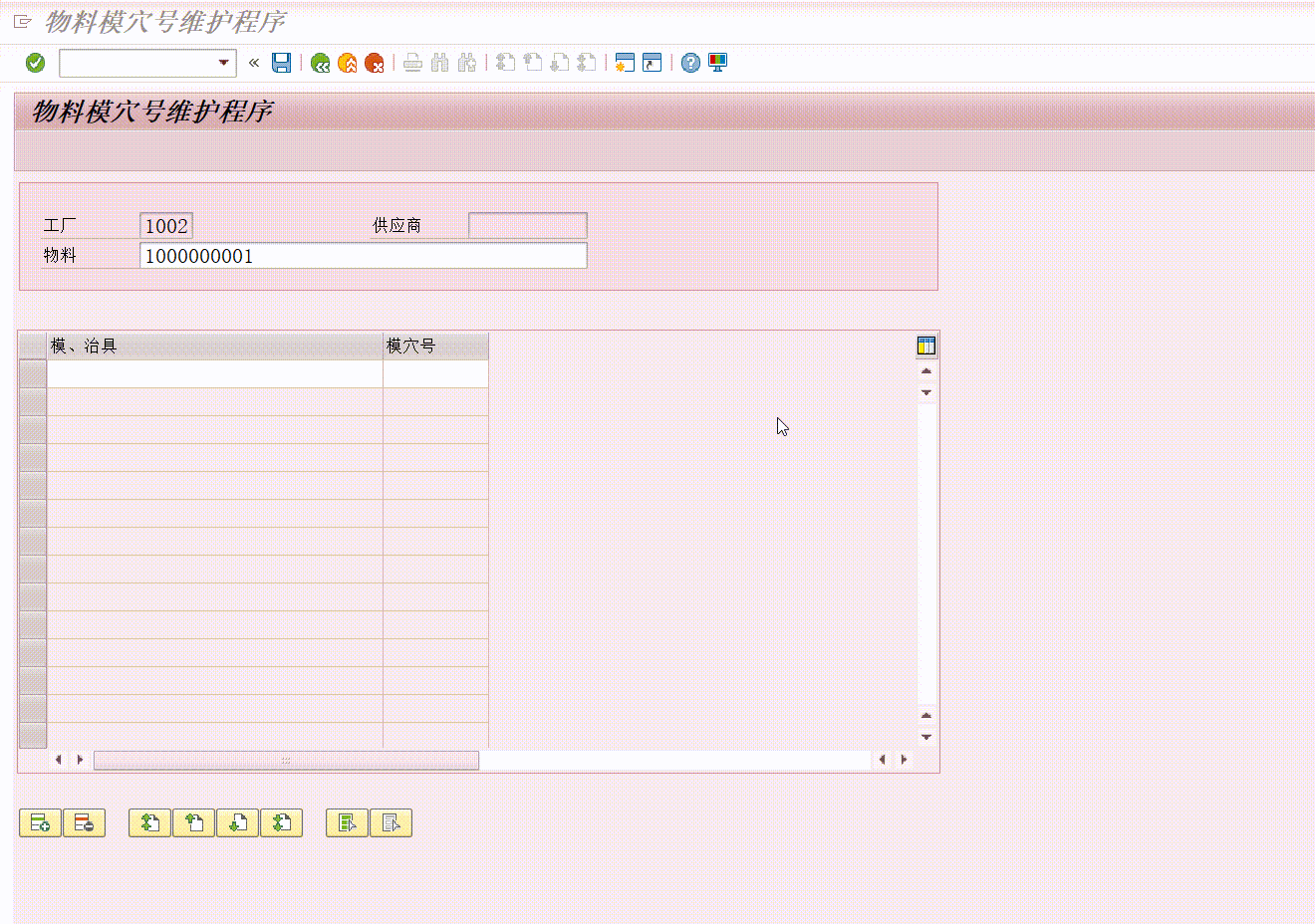
Task: Click the 工厂 field showing 1002
Action: click(165, 226)
